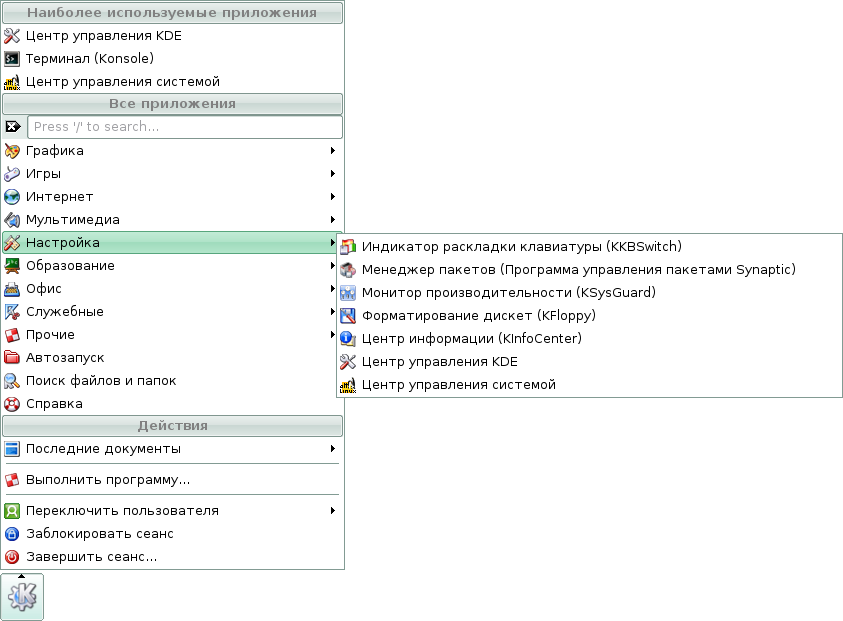The height and width of the screenshot is (621, 843).
Task: Open Поиск файлов и папок
Action: point(100,381)
